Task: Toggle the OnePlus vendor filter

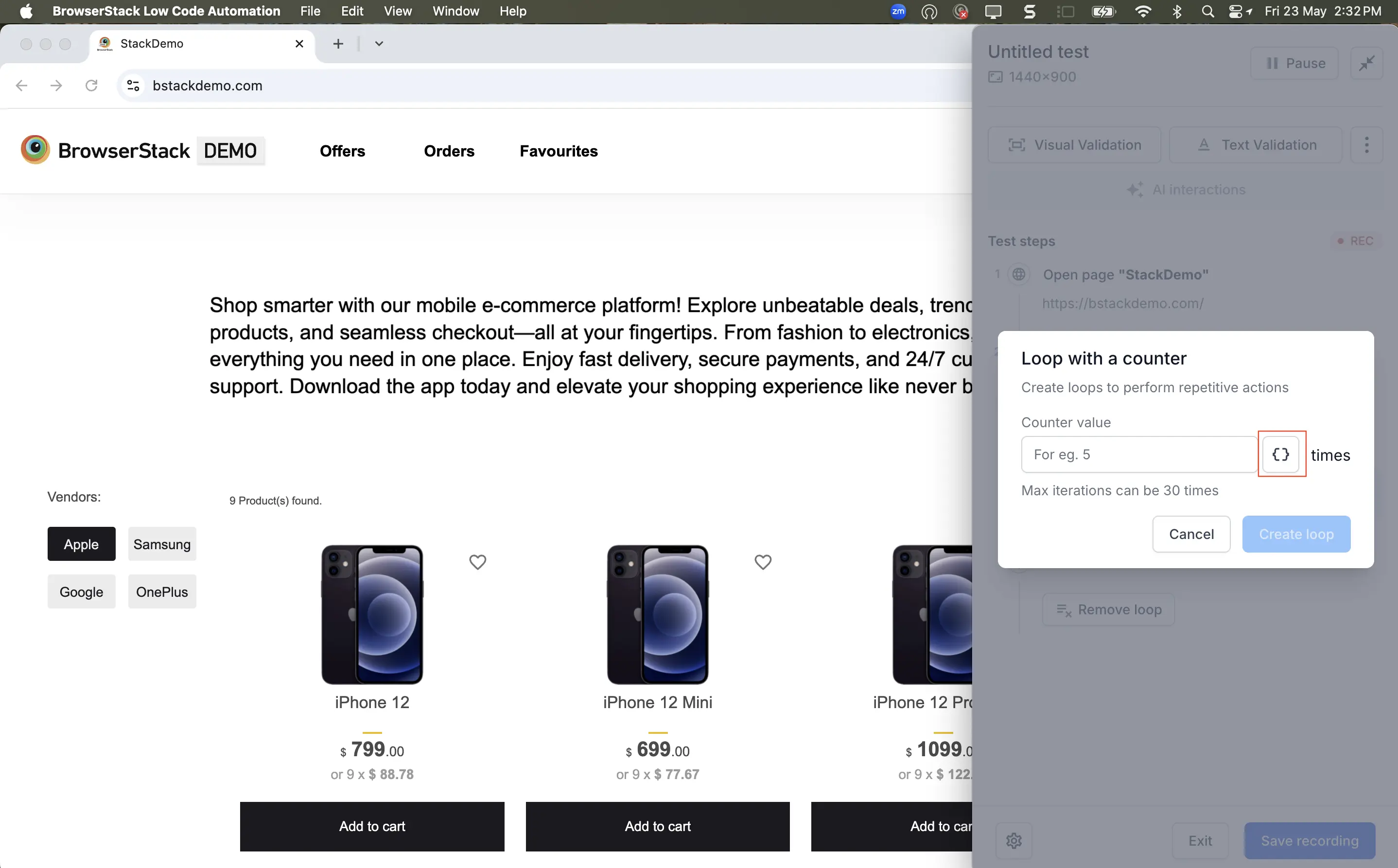Action: (x=162, y=591)
